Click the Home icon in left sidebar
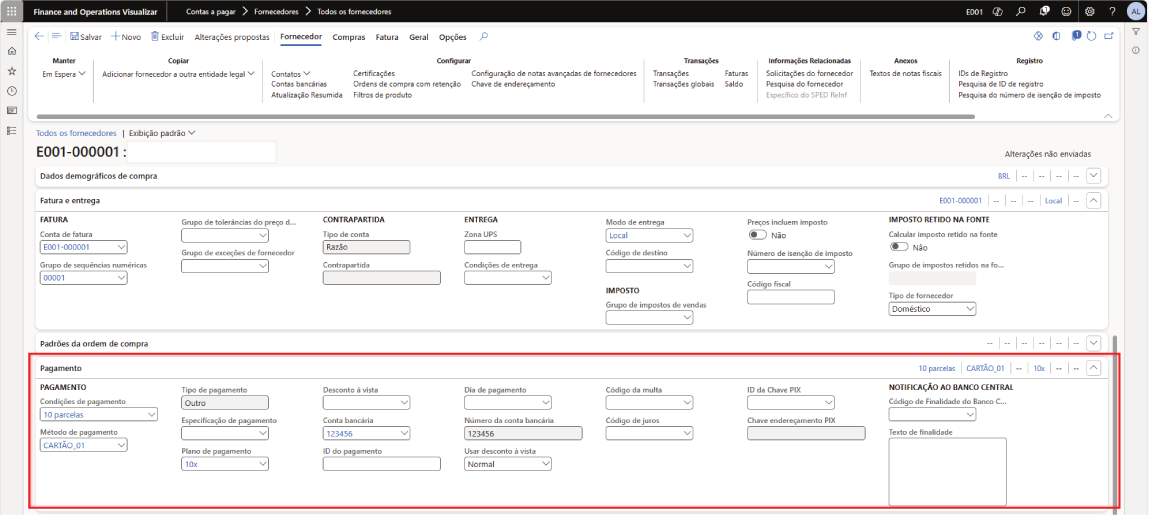 11,51
